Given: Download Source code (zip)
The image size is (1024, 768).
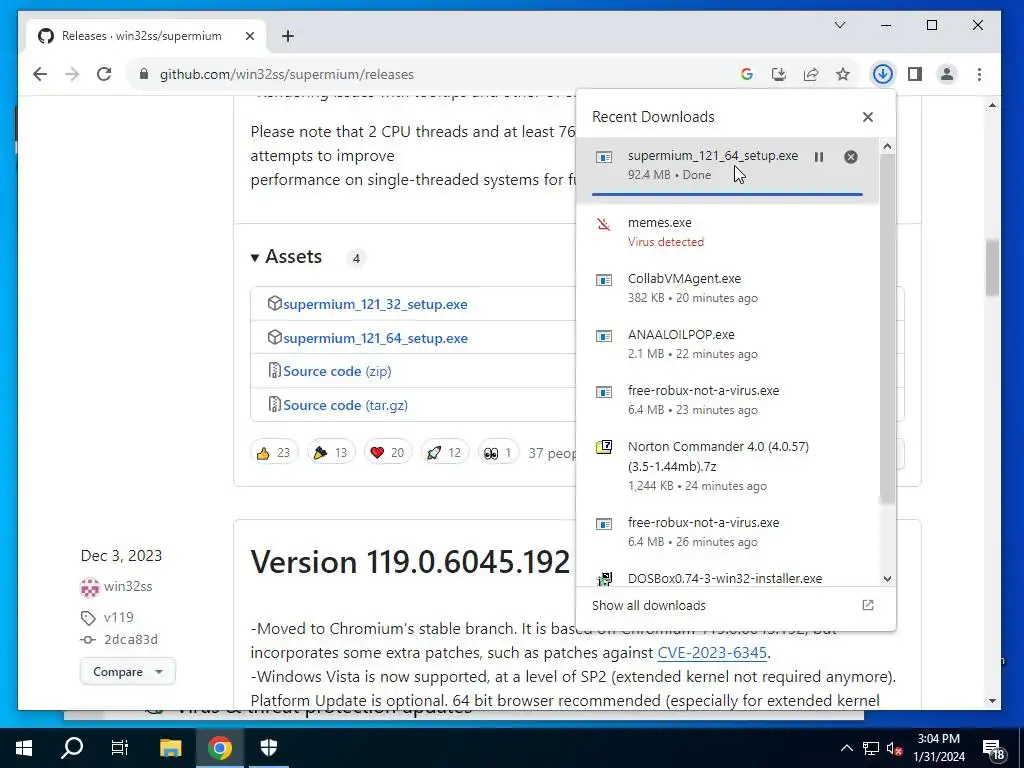Looking at the screenshot, I should 337,371.
